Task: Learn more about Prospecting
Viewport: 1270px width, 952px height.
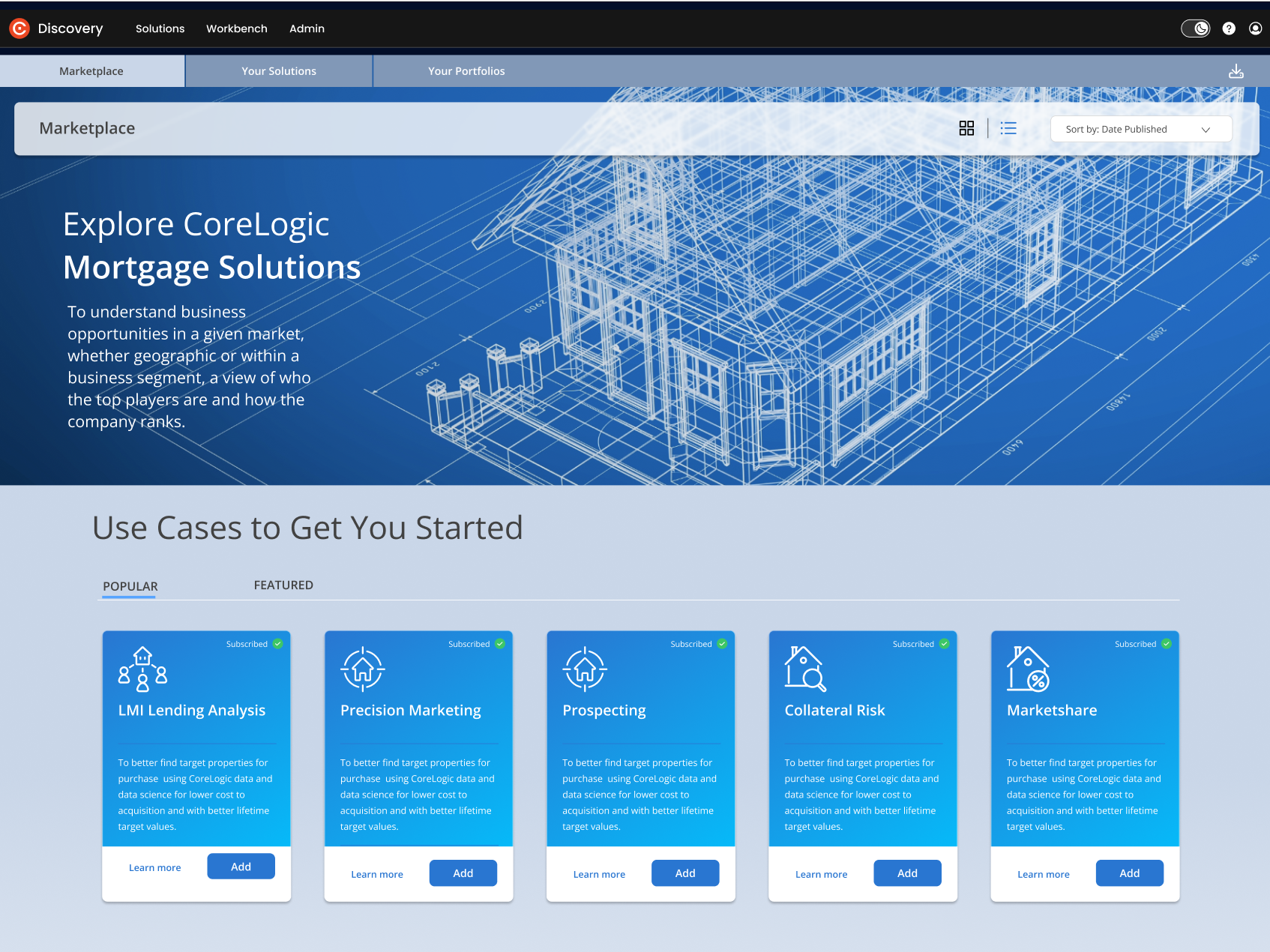Action: [599, 874]
